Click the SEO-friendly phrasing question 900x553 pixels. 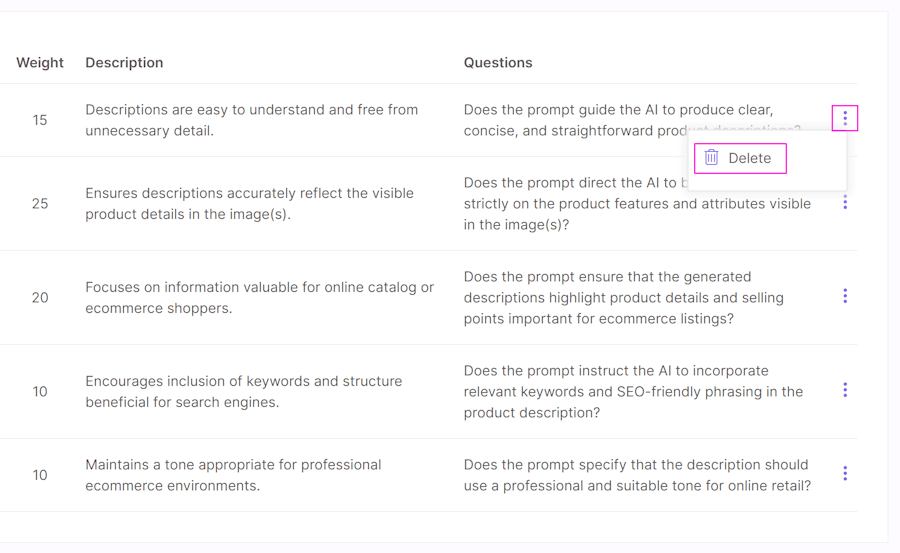tap(633, 392)
